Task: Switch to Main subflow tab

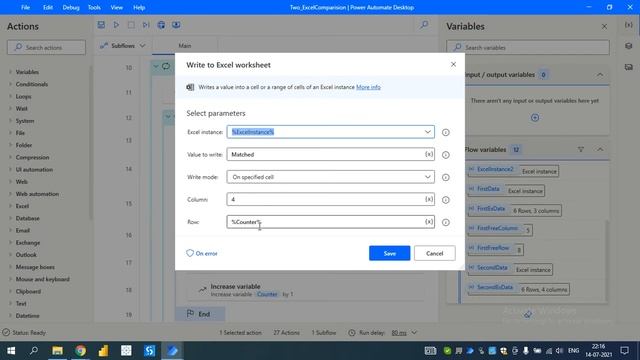Action: coord(184,46)
